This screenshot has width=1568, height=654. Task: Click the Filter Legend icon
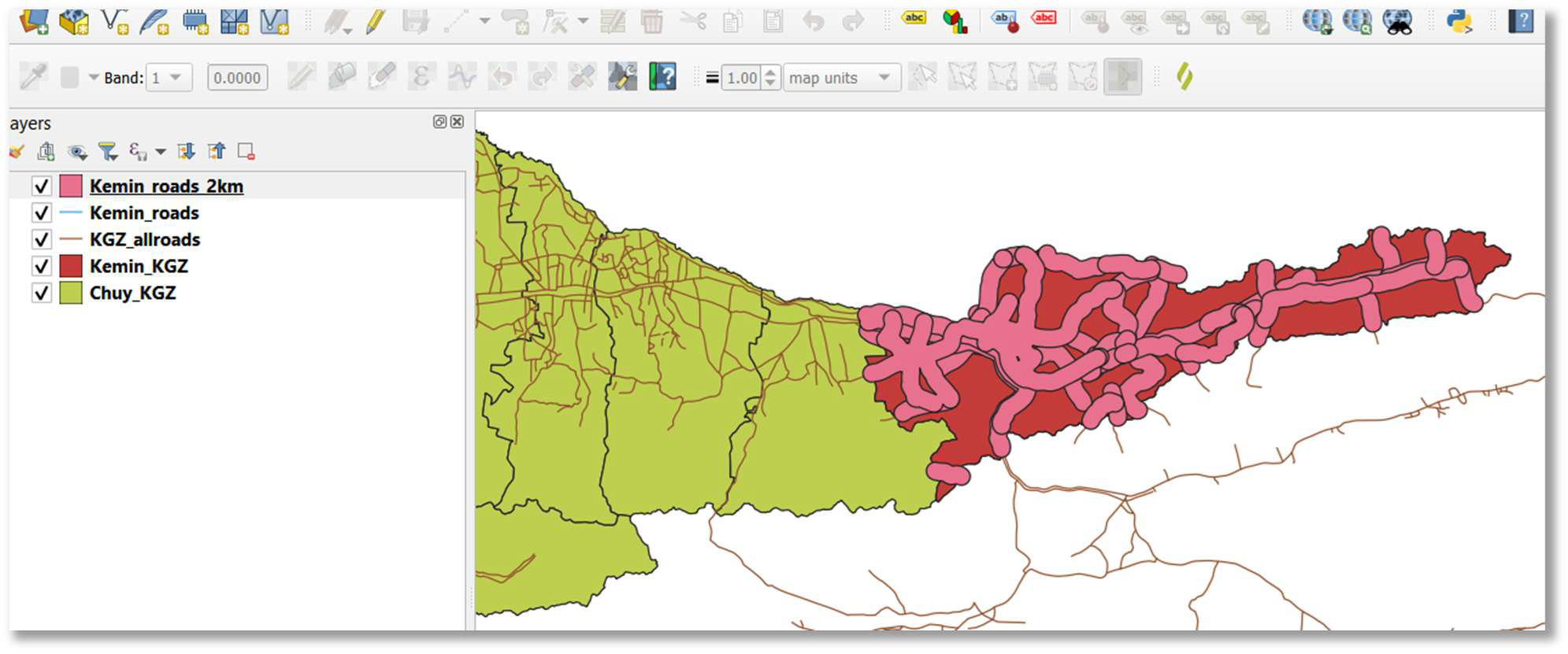point(108,151)
